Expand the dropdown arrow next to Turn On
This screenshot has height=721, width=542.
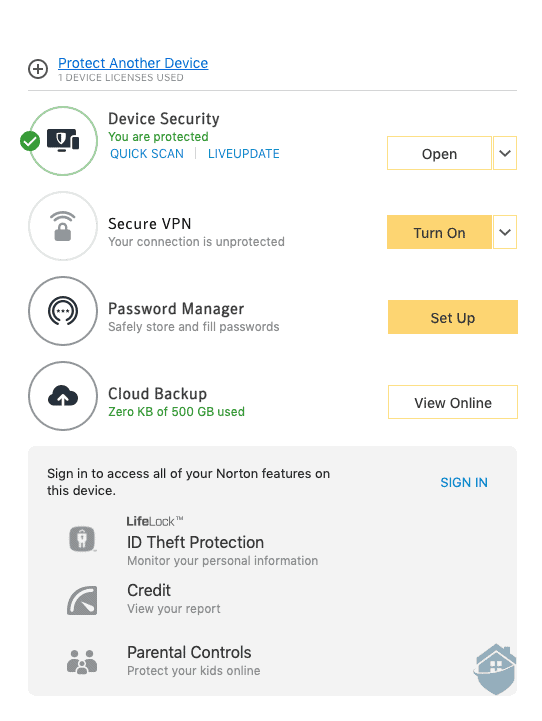(x=505, y=232)
